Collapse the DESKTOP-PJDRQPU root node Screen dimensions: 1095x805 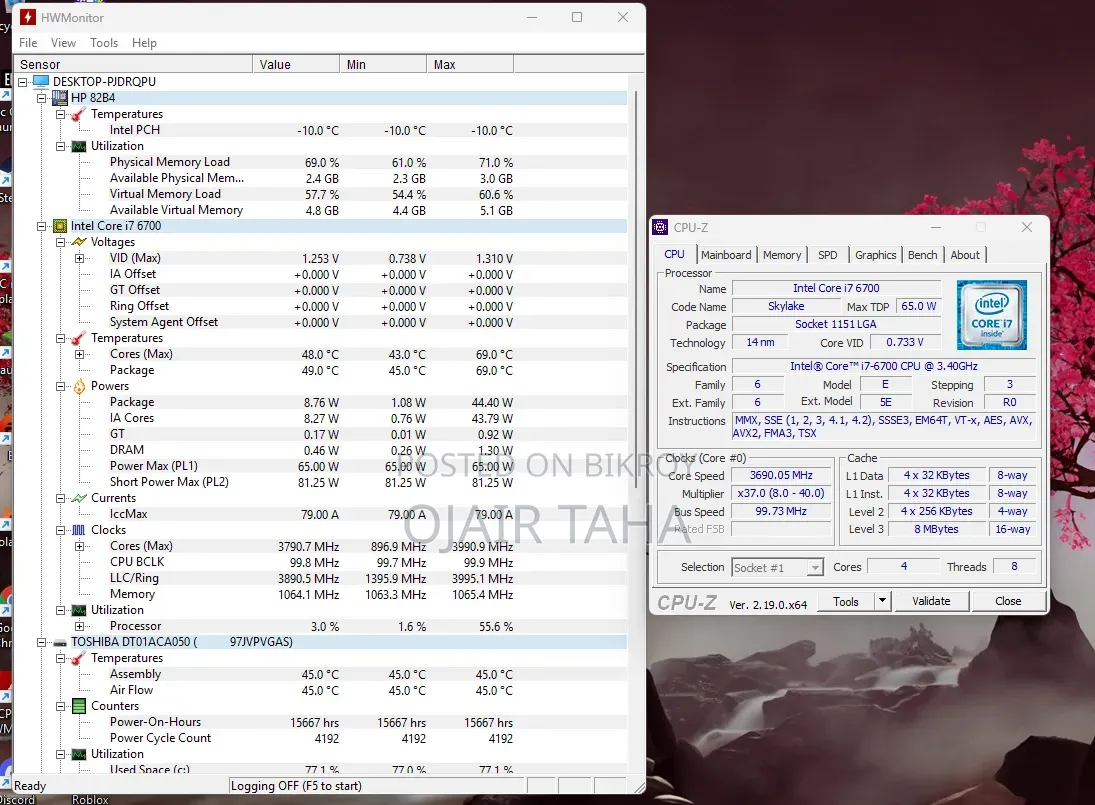click(x=23, y=82)
